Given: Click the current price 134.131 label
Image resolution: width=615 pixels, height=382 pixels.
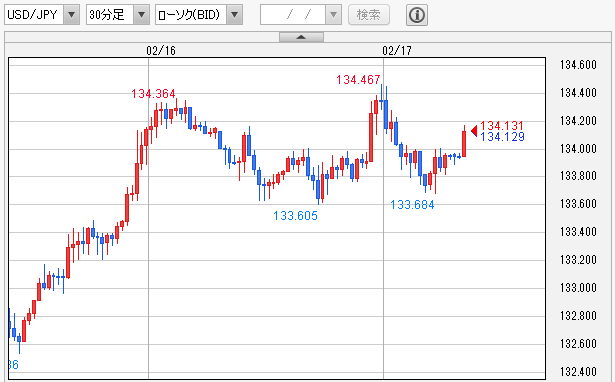Looking at the screenshot, I should click(x=502, y=126).
